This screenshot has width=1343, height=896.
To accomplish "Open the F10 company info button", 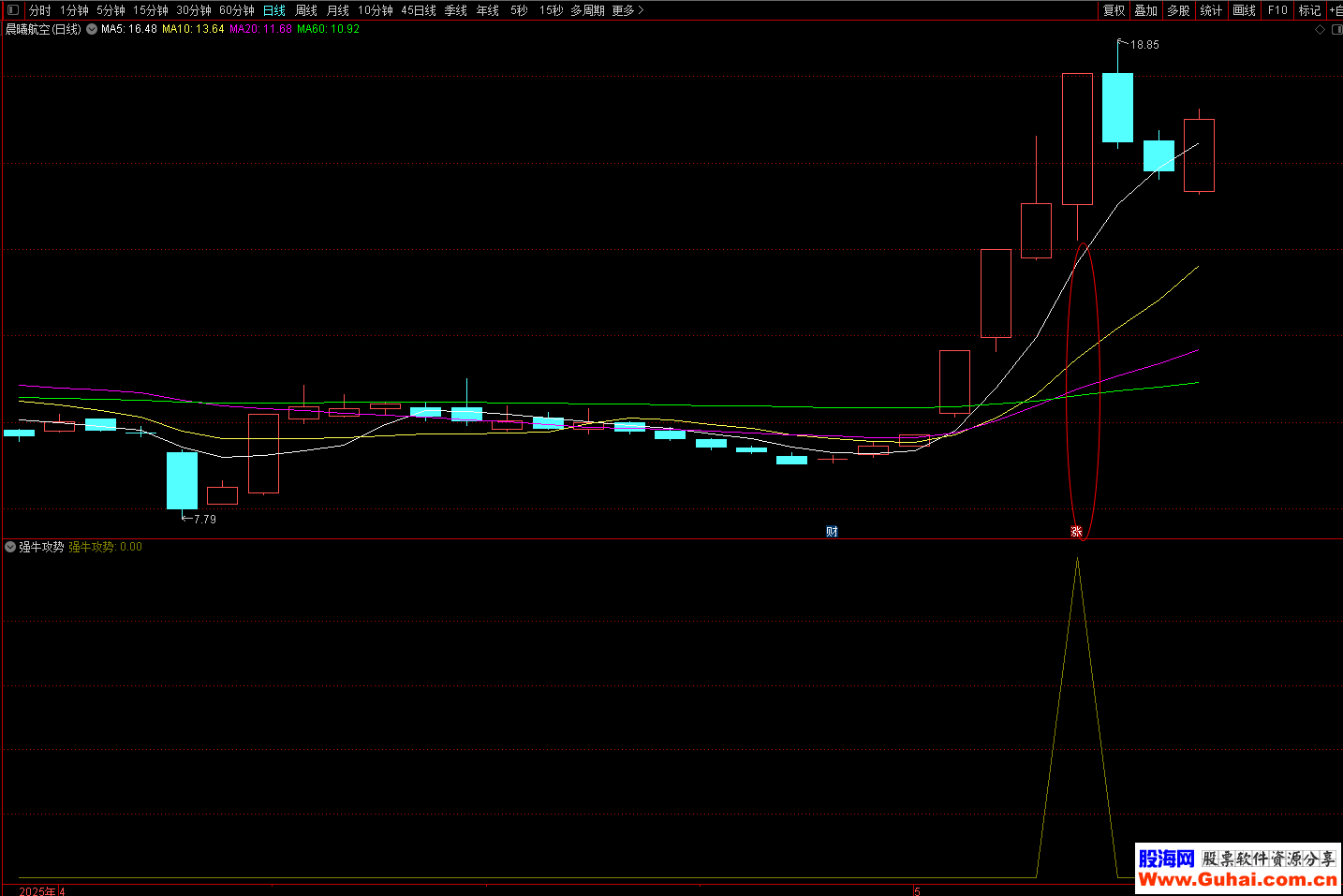I will click(1277, 10).
